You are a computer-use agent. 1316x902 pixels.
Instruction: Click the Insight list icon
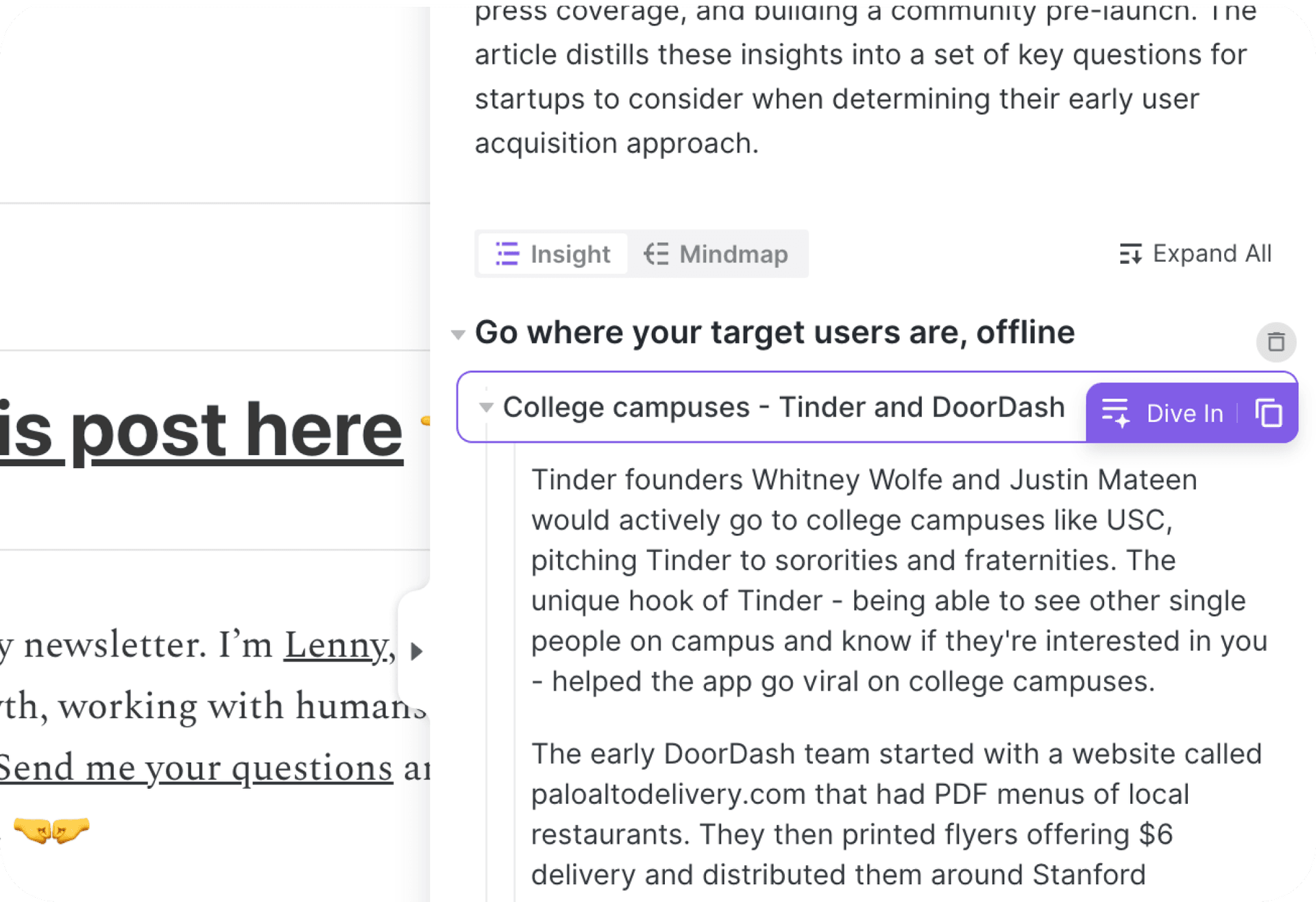[507, 254]
